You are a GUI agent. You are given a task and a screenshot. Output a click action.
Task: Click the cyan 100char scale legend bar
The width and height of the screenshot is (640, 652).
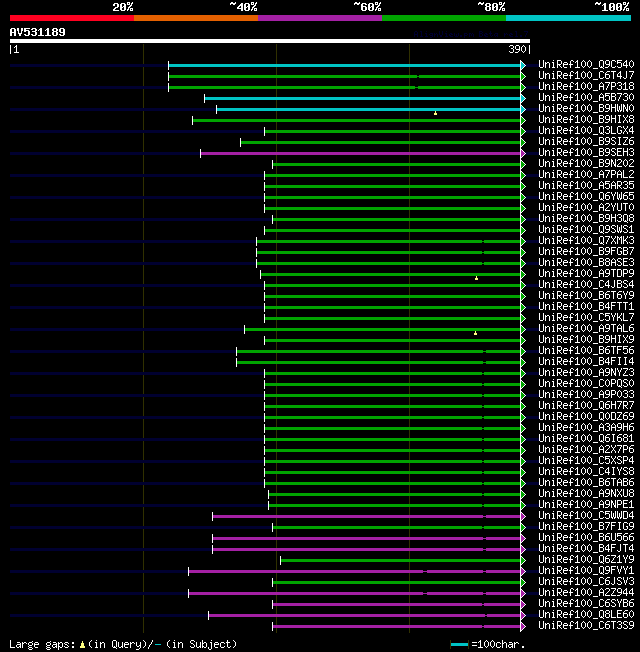pyautogui.click(x=460, y=645)
